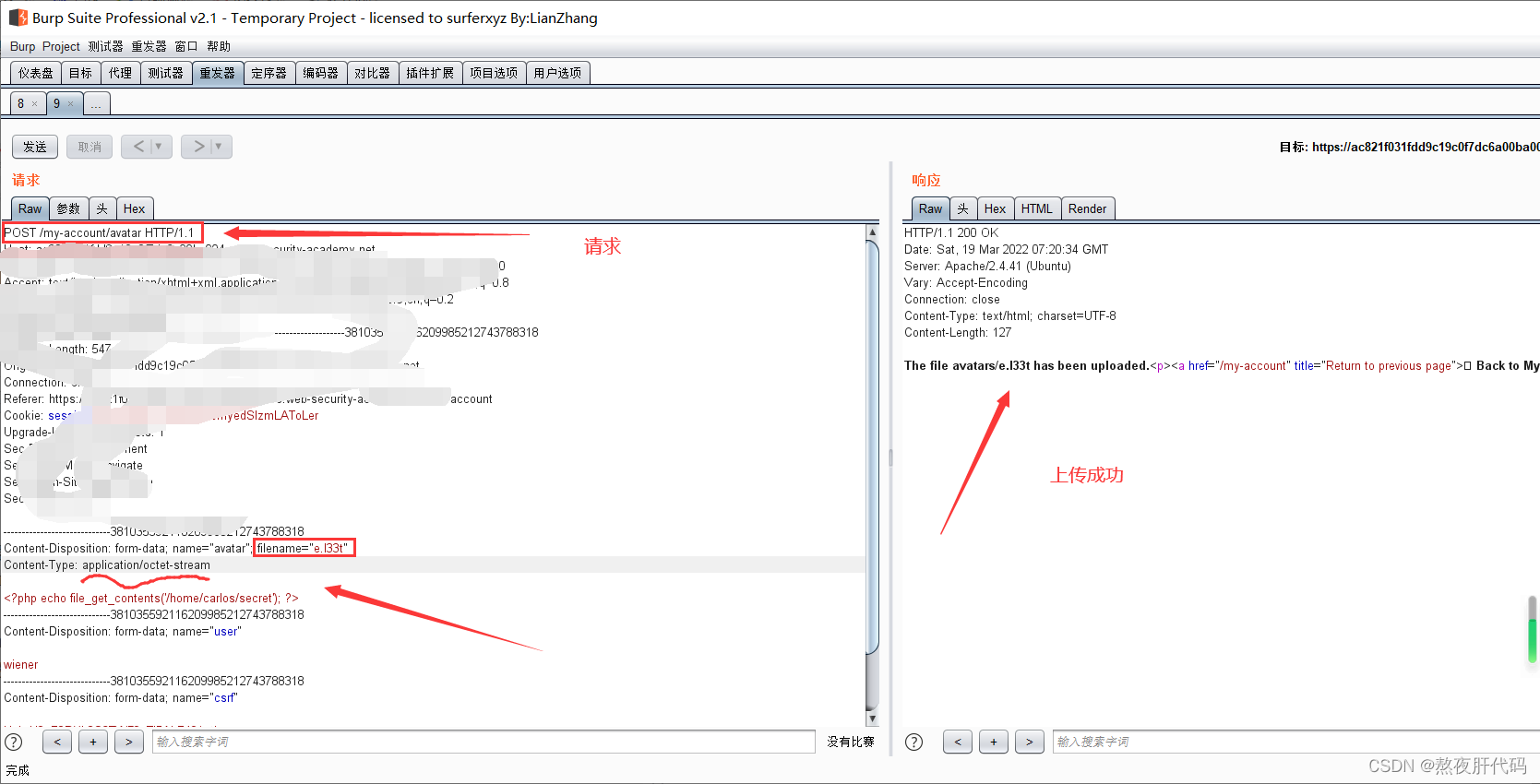Click the HTTP/1.1 200 OK response line
1540x784 pixels.
pyautogui.click(x=951, y=232)
